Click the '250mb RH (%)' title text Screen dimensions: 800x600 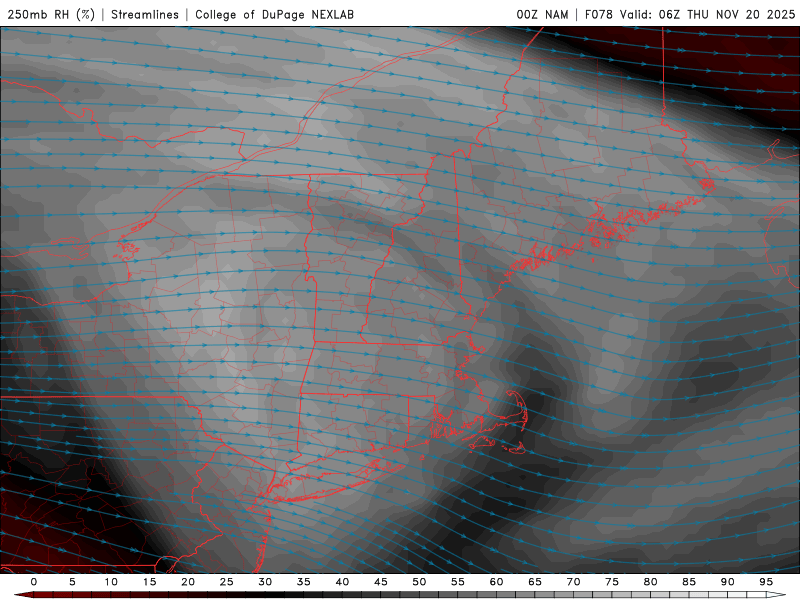point(51,14)
